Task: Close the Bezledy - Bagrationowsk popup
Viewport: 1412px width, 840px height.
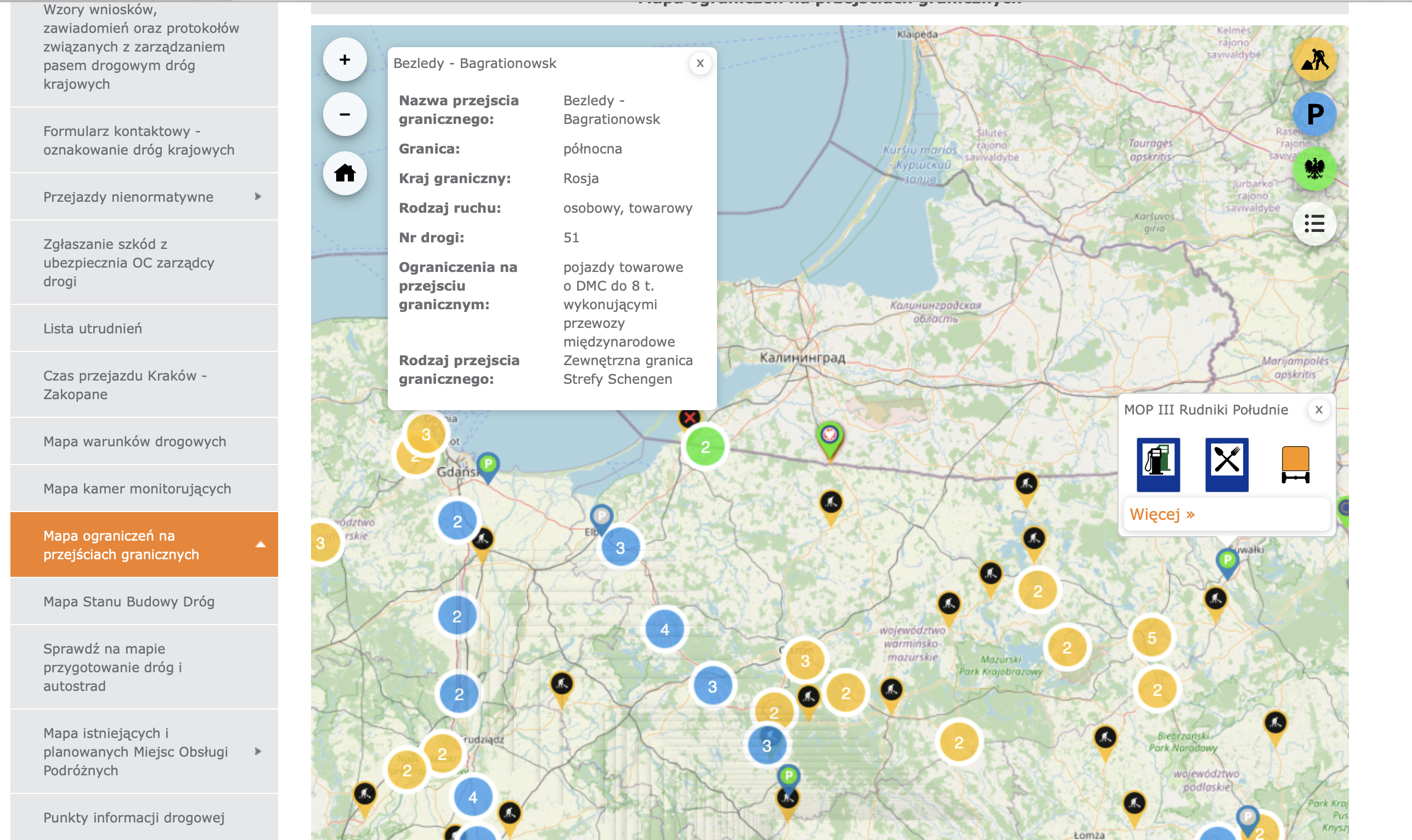Action: tap(700, 64)
